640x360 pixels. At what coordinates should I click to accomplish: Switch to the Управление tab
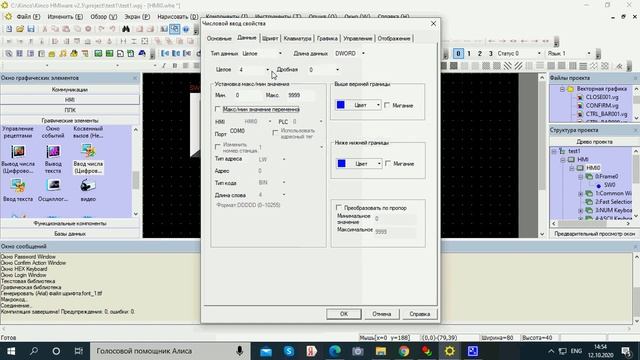tap(358, 38)
